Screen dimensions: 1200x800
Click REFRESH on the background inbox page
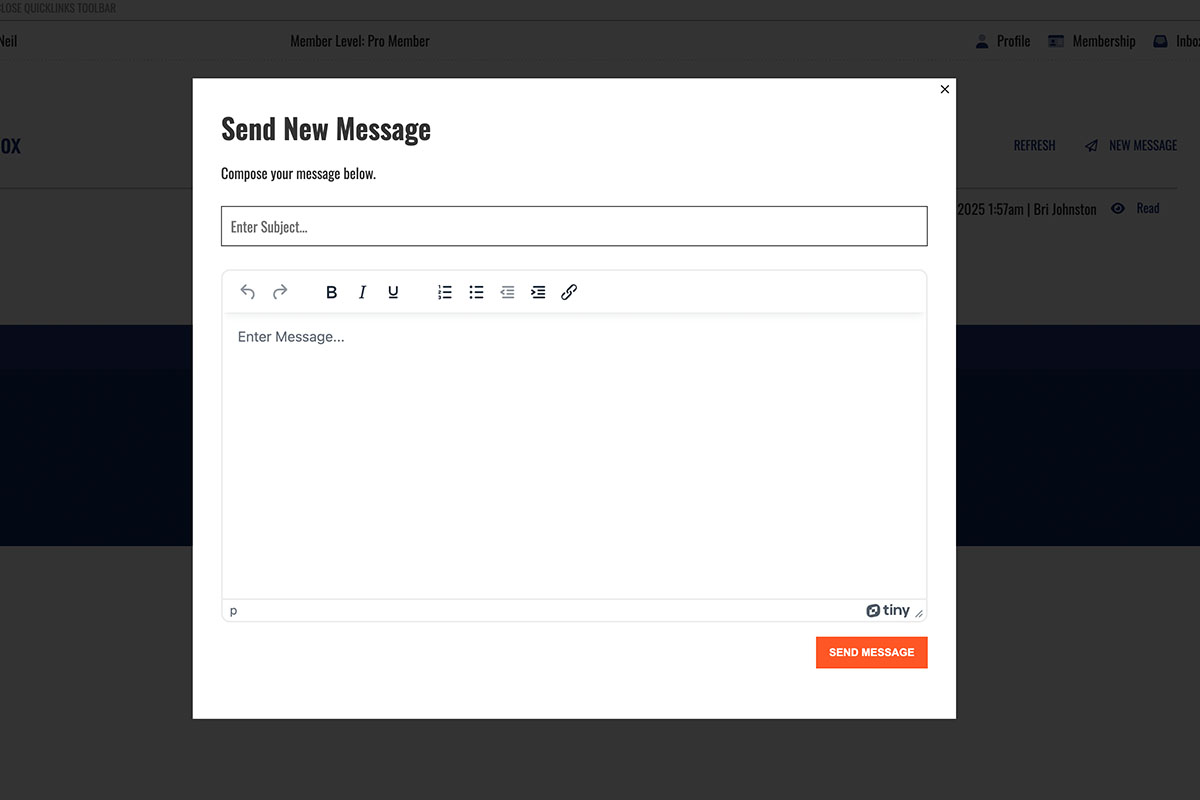pos(1034,145)
